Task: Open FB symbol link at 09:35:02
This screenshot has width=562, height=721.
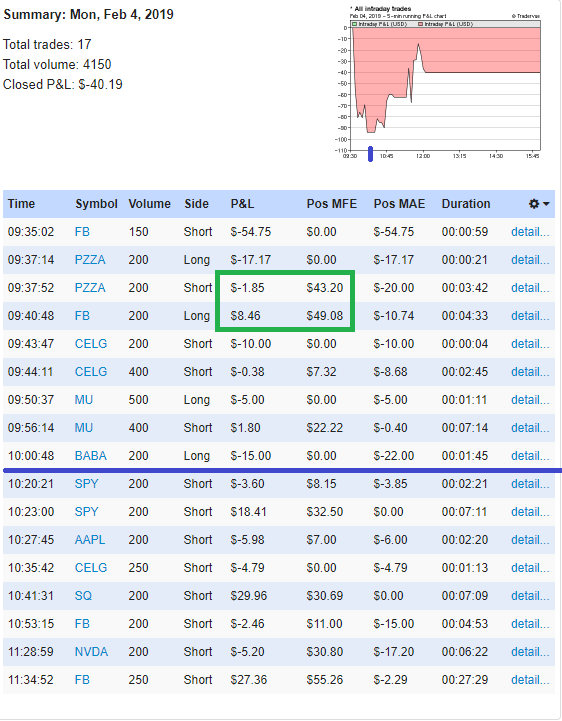Action: pyautogui.click(x=82, y=232)
